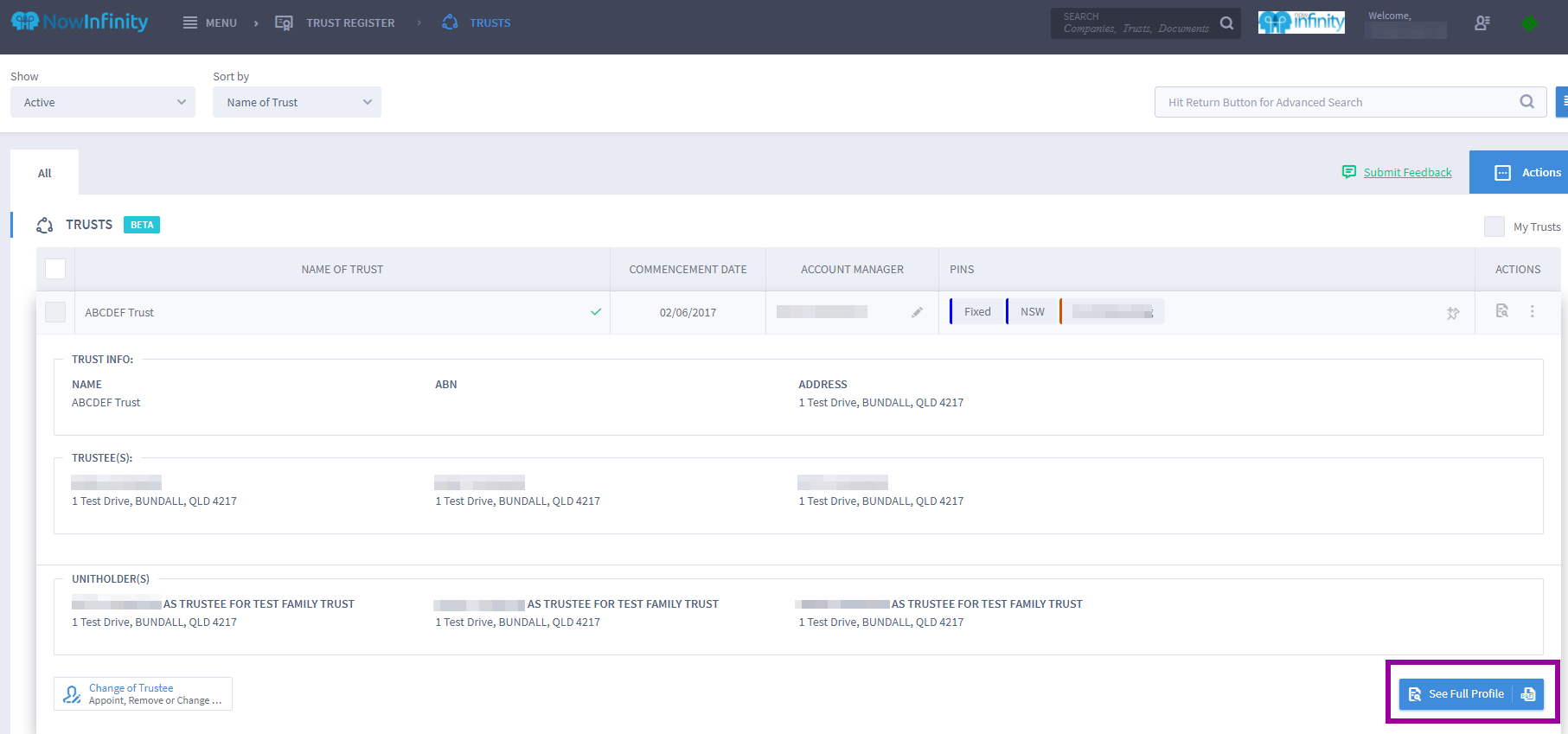Screen dimensions: 1568x734
Task: Select the All tab
Action: pos(45,173)
